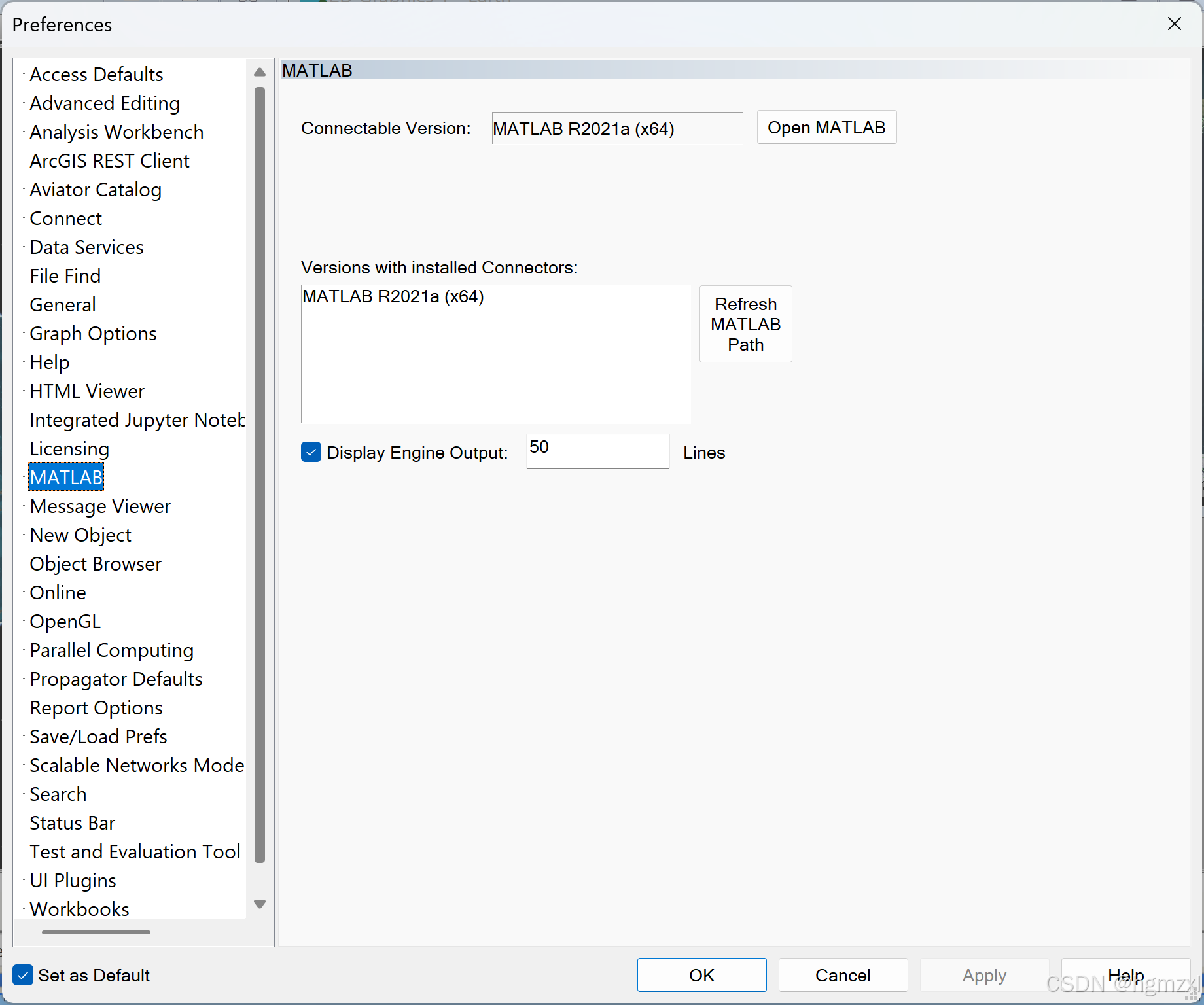Open the Access Defaults preferences page
Viewport: 1204px width, 1005px height.
tap(96, 75)
